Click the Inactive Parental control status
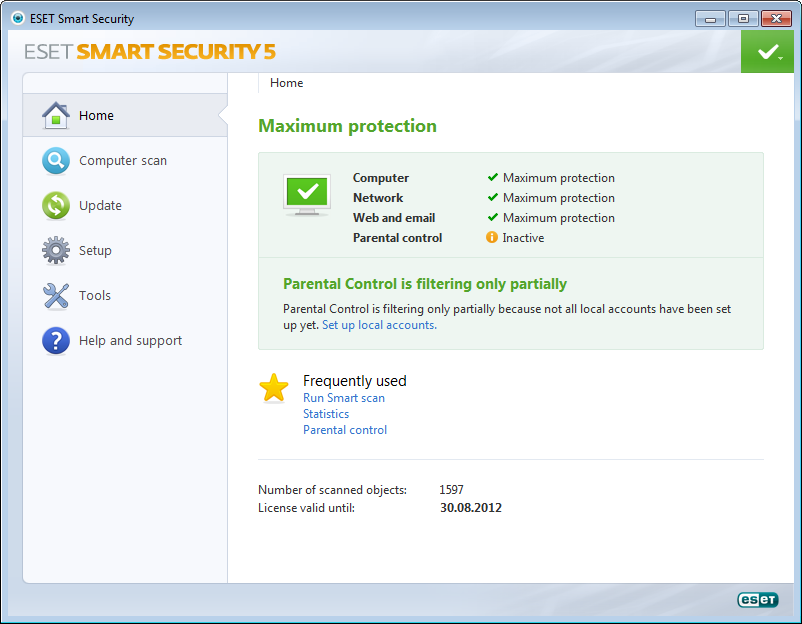802x624 pixels. (523, 238)
